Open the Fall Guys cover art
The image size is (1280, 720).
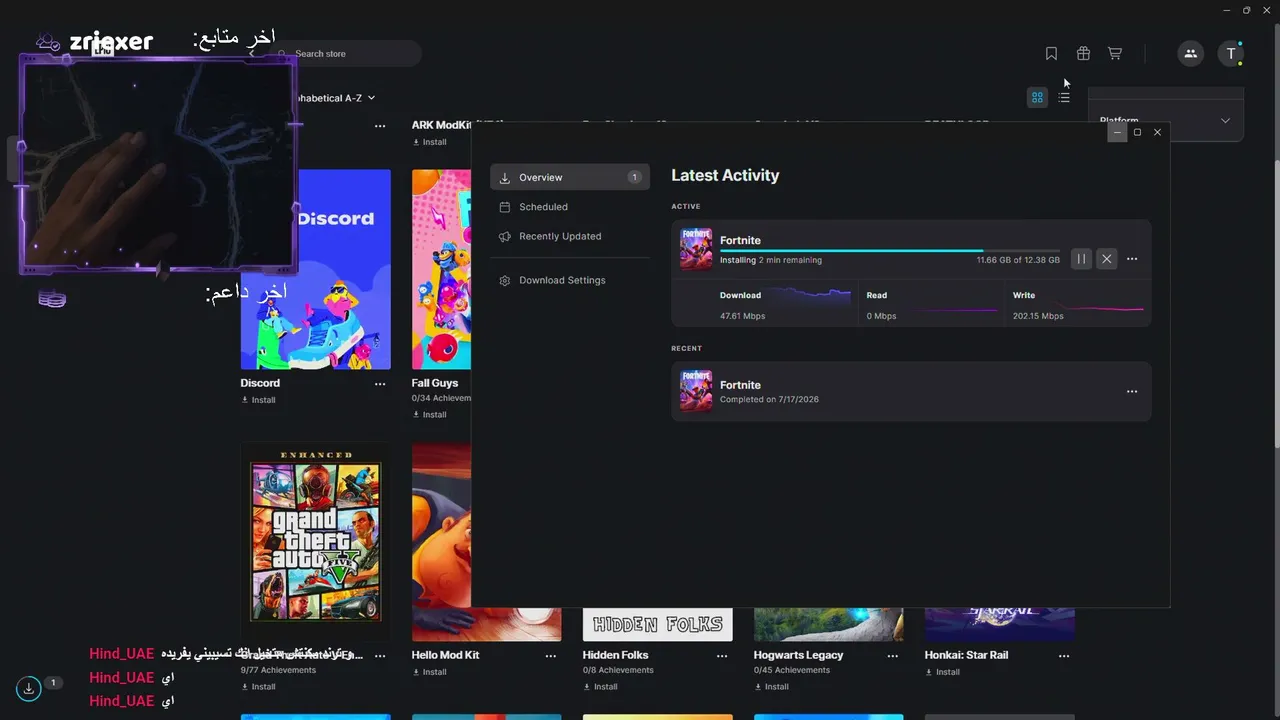click(441, 269)
